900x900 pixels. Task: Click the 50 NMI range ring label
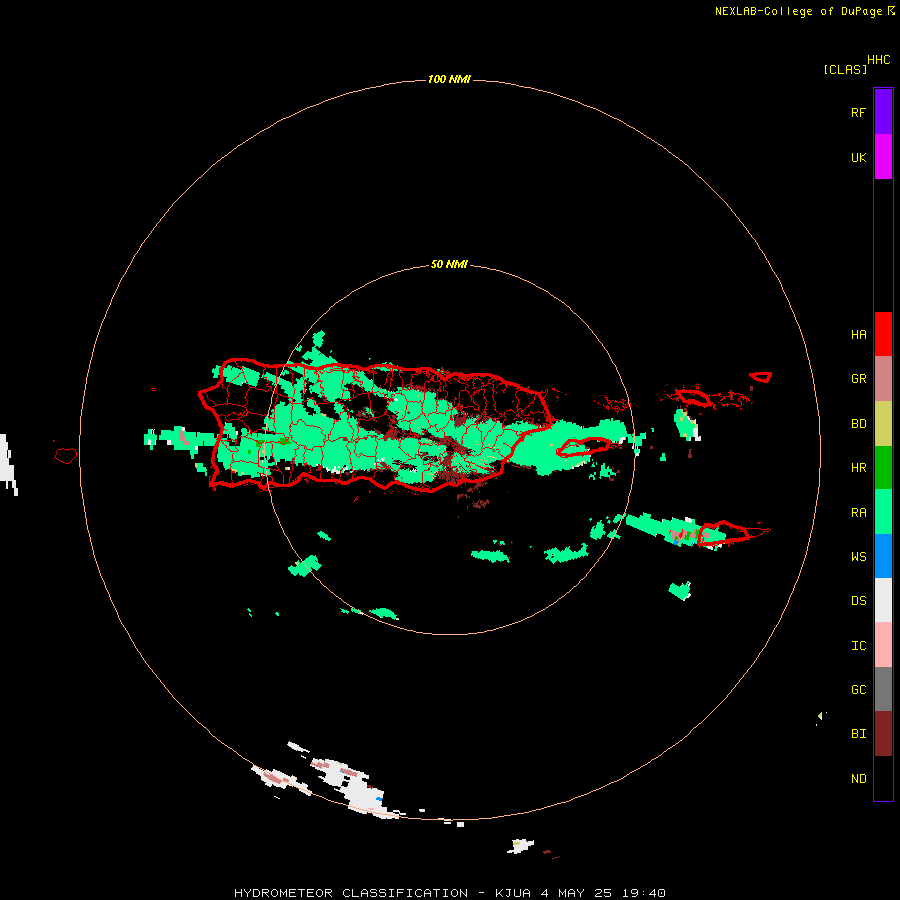point(449,264)
